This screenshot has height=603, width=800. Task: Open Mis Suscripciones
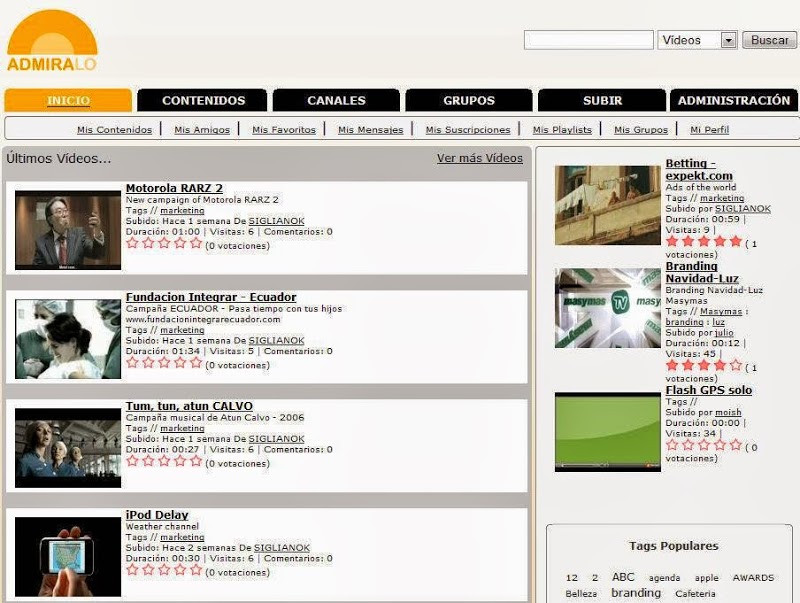click(x=468, y=130)
